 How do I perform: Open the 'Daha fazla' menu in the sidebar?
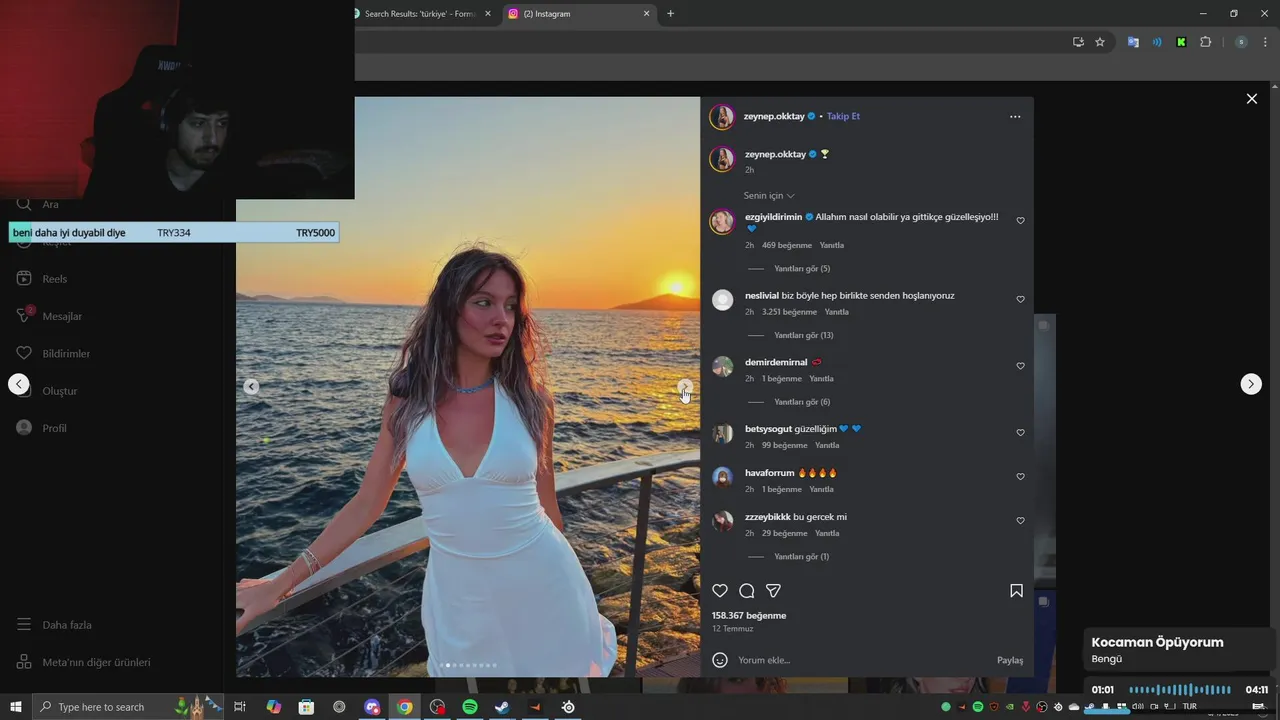(54, 625)
